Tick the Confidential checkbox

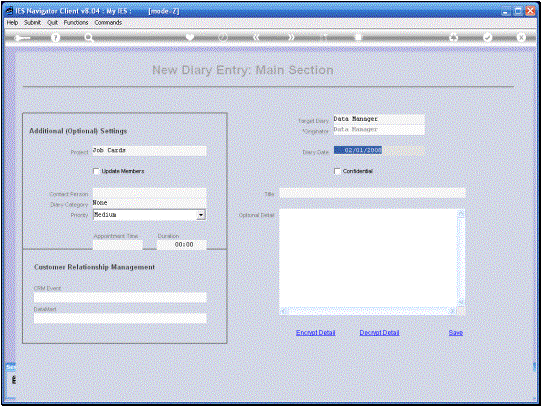point(337,171)
